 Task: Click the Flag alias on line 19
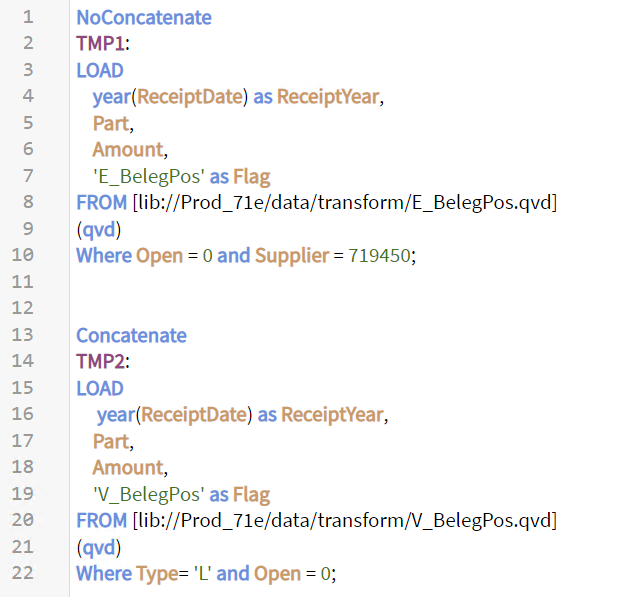point(251,495)
